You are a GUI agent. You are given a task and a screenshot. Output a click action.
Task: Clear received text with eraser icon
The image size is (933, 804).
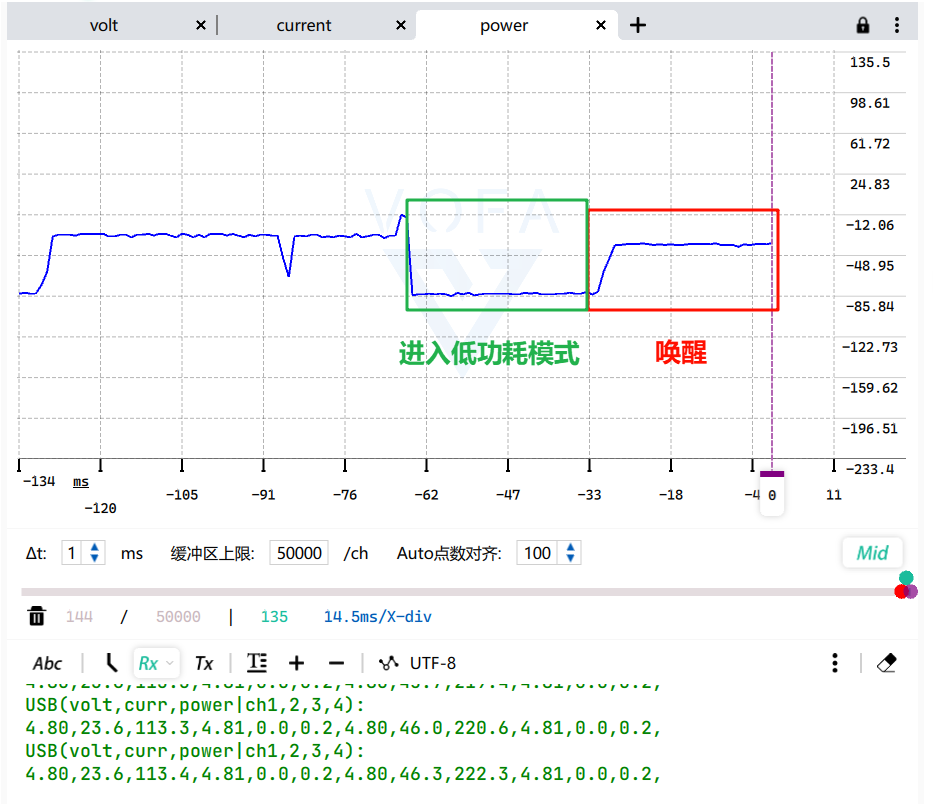[x=887, y=662]
